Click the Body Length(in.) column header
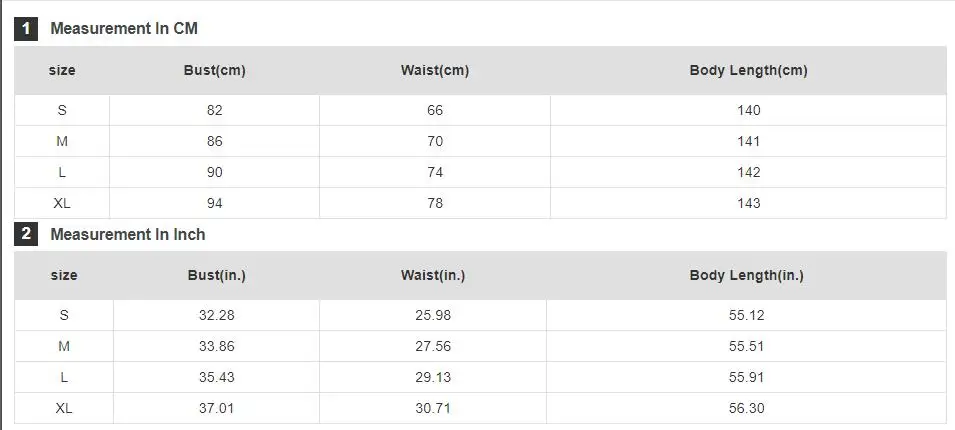955x430 pixels. point(746,275)
